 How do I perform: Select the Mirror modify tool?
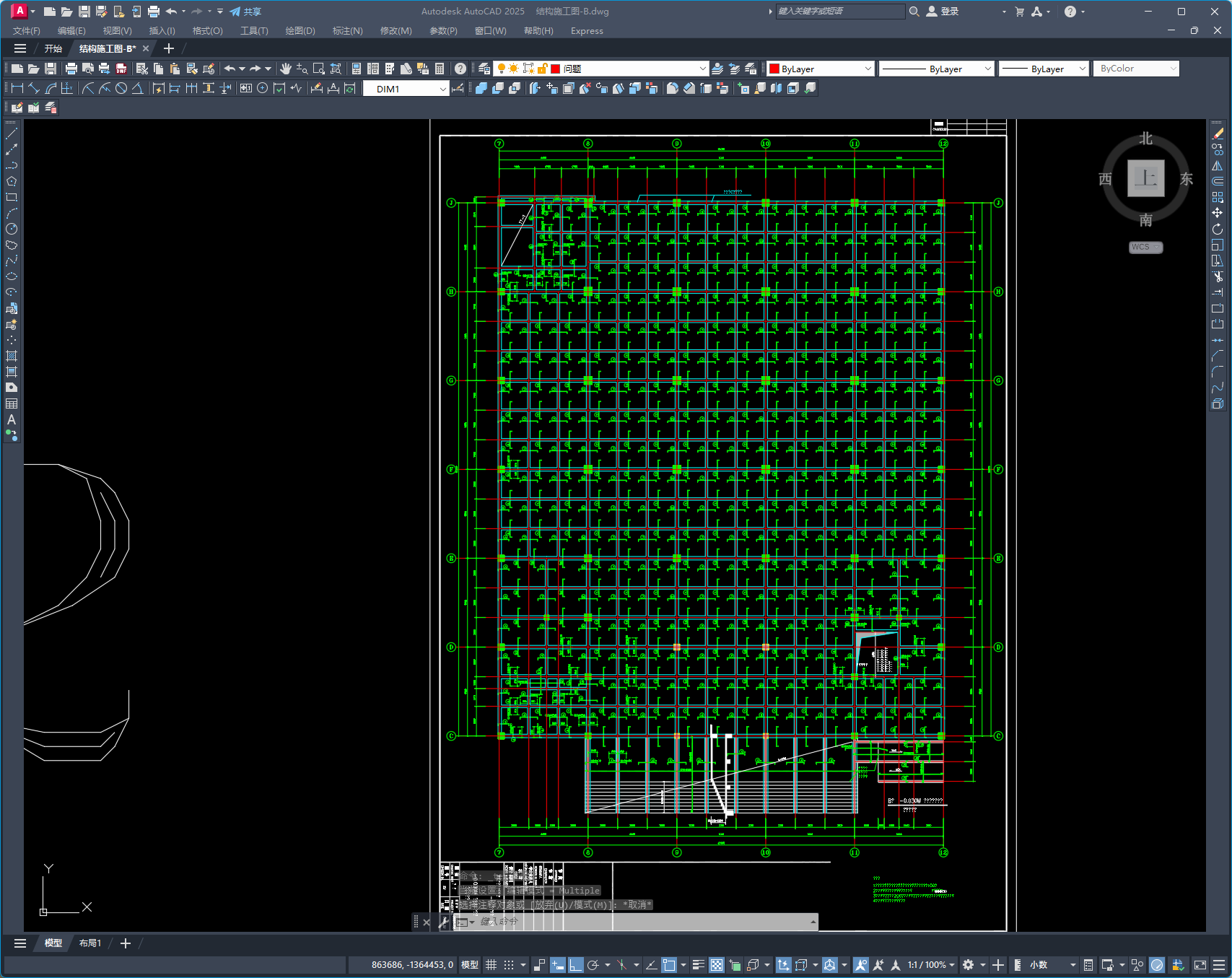pos(1218,165)
